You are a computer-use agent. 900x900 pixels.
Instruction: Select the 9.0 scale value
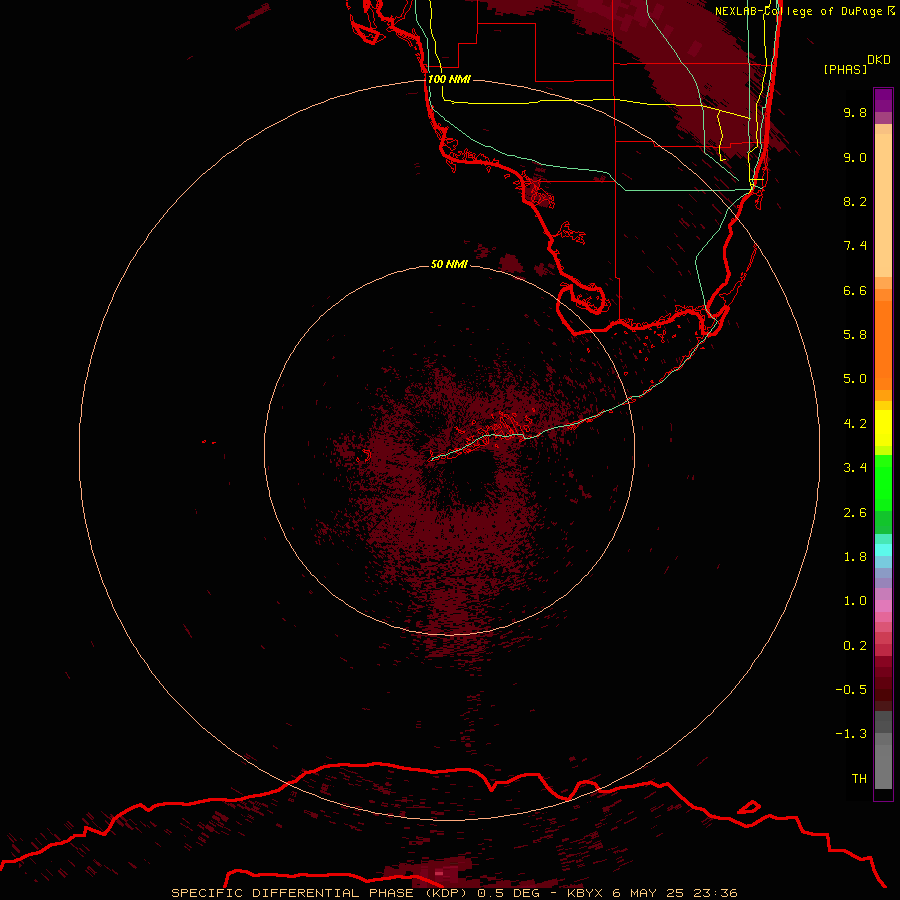[855, 157]
